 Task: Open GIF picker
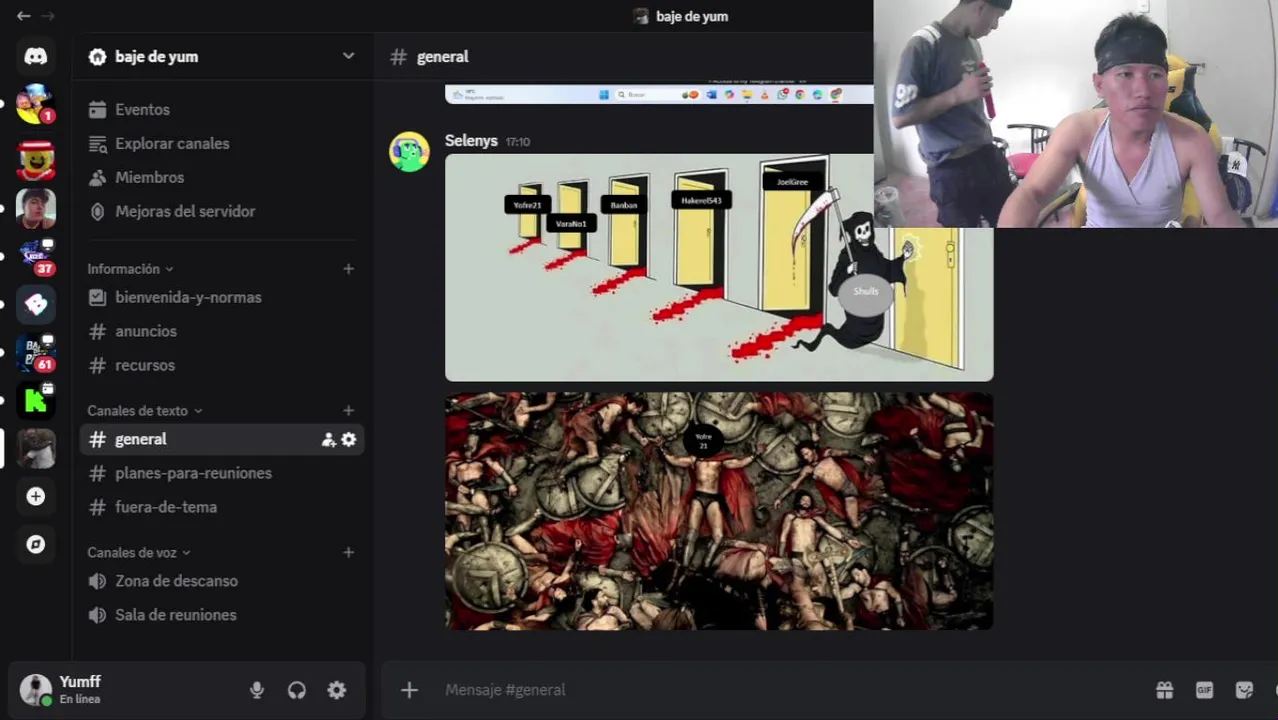tap(1204, 690)
